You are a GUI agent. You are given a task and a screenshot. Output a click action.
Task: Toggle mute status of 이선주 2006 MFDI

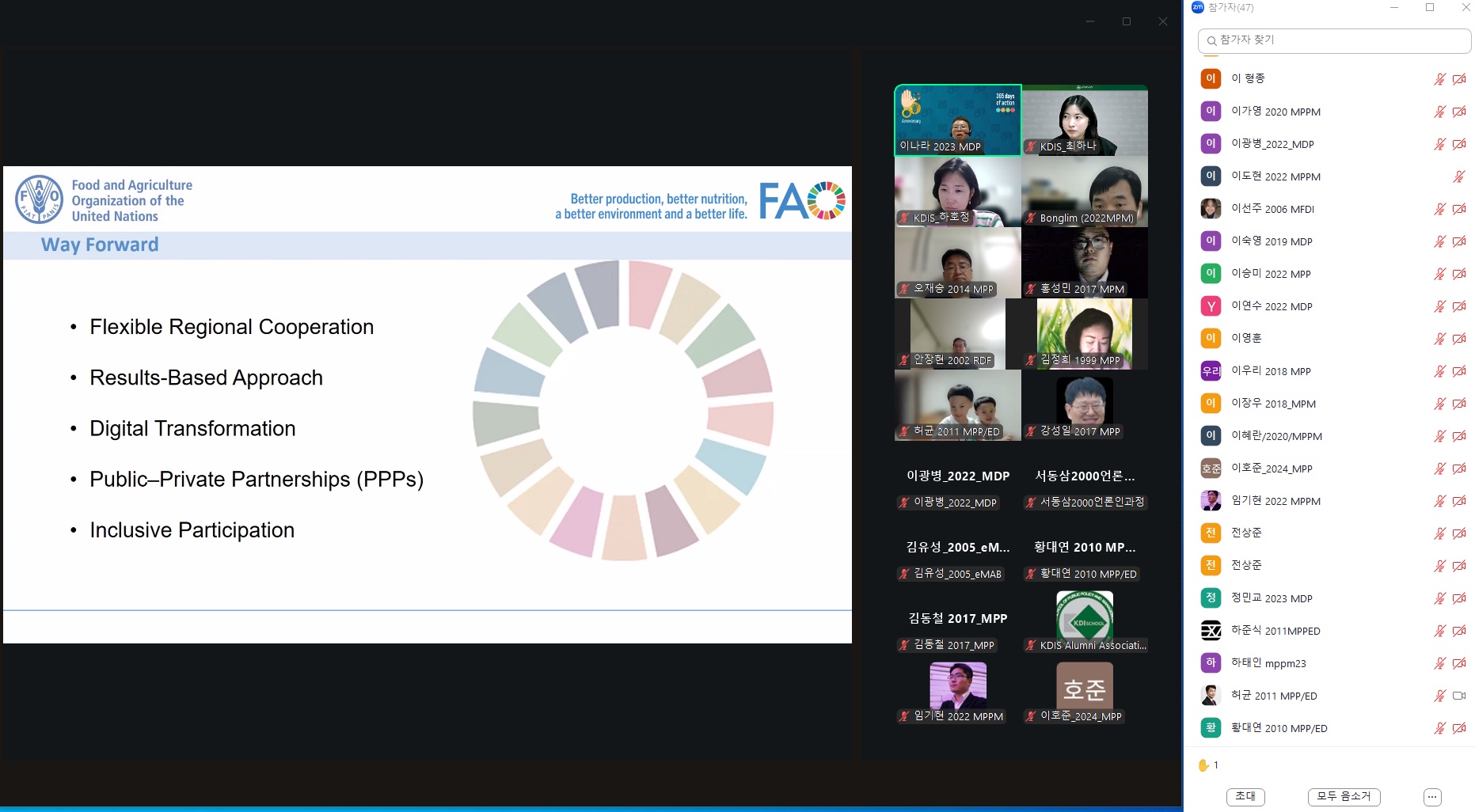click(1439, 209)
